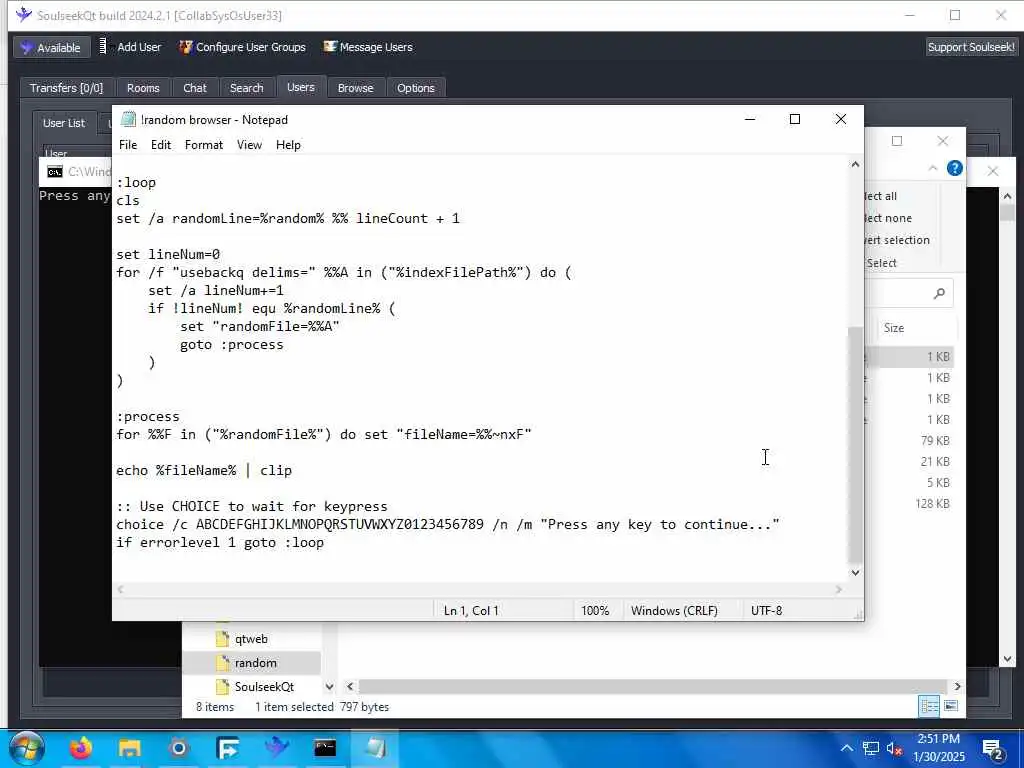1024x768 pixels.
Task: Switch Explorer to large icons view
Action: (951, 706)
